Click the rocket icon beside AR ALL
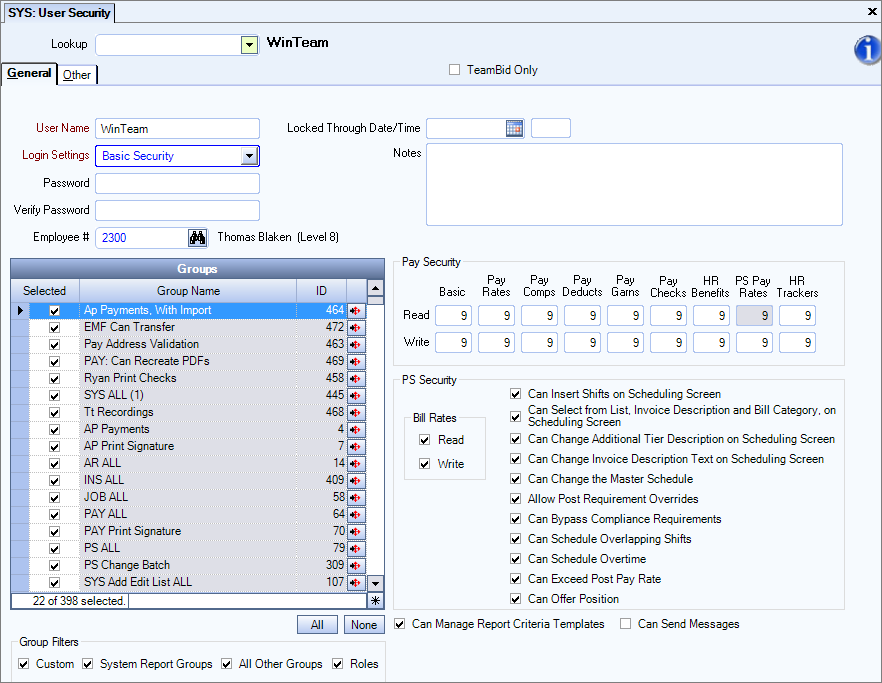882x683 pixels. 356,463
